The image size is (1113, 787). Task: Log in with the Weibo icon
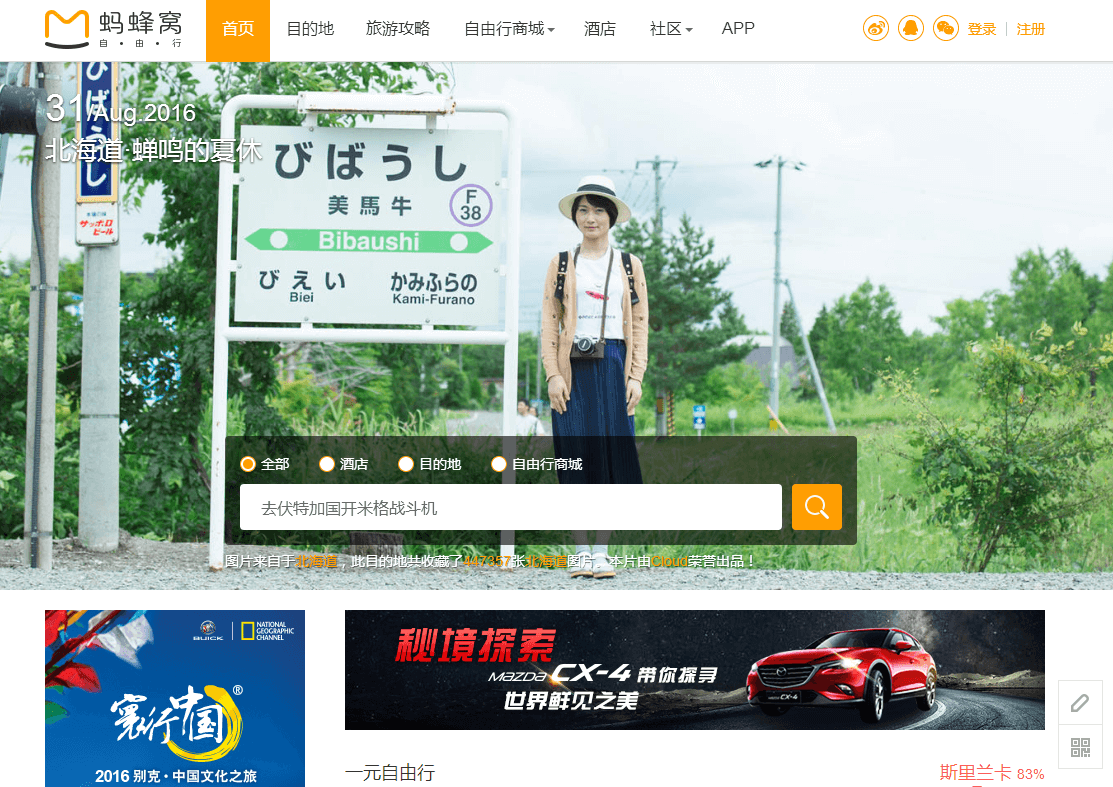coord(876,29)
